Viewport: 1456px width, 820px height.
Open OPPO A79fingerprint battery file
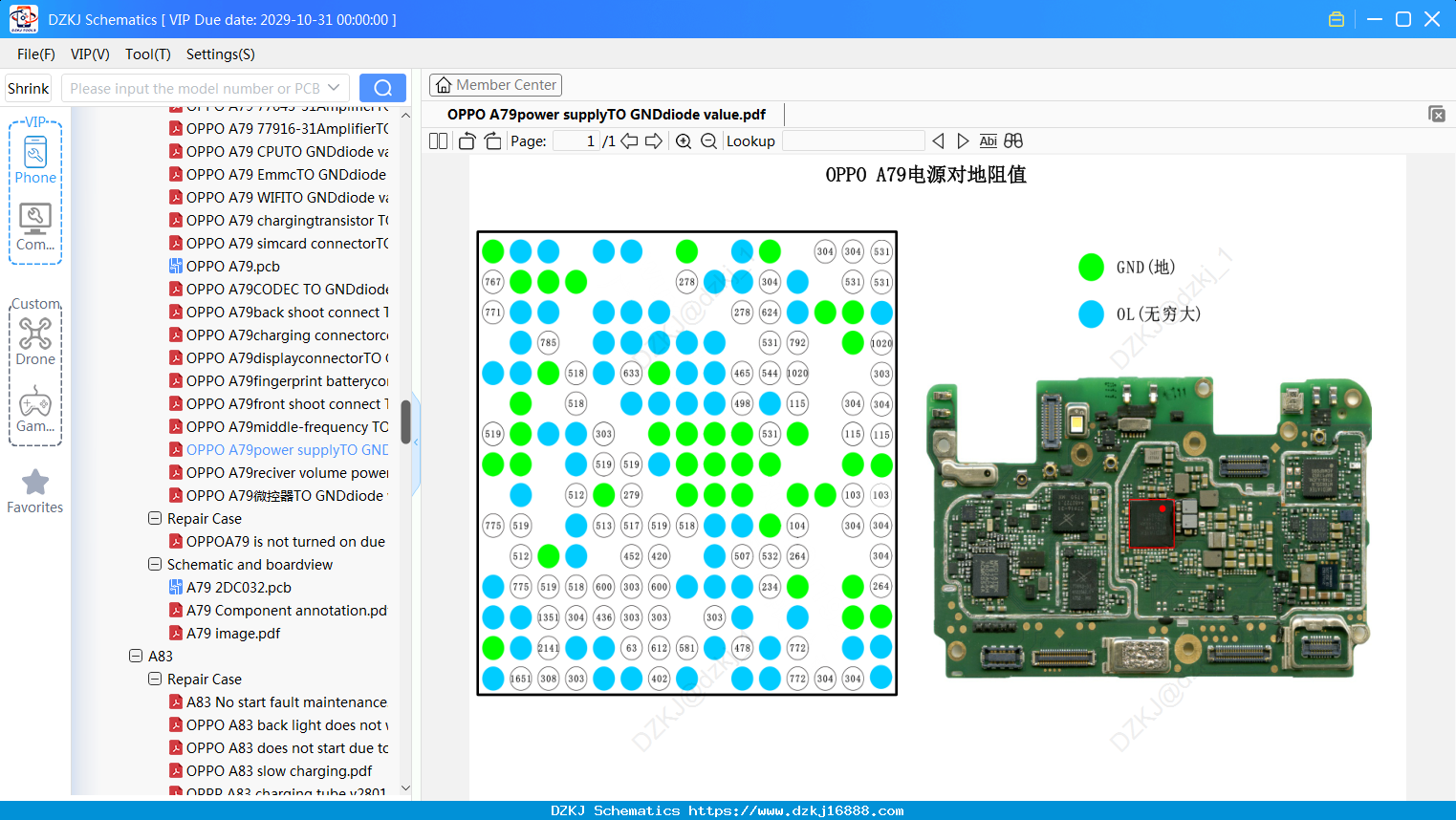tap(279, 381)
